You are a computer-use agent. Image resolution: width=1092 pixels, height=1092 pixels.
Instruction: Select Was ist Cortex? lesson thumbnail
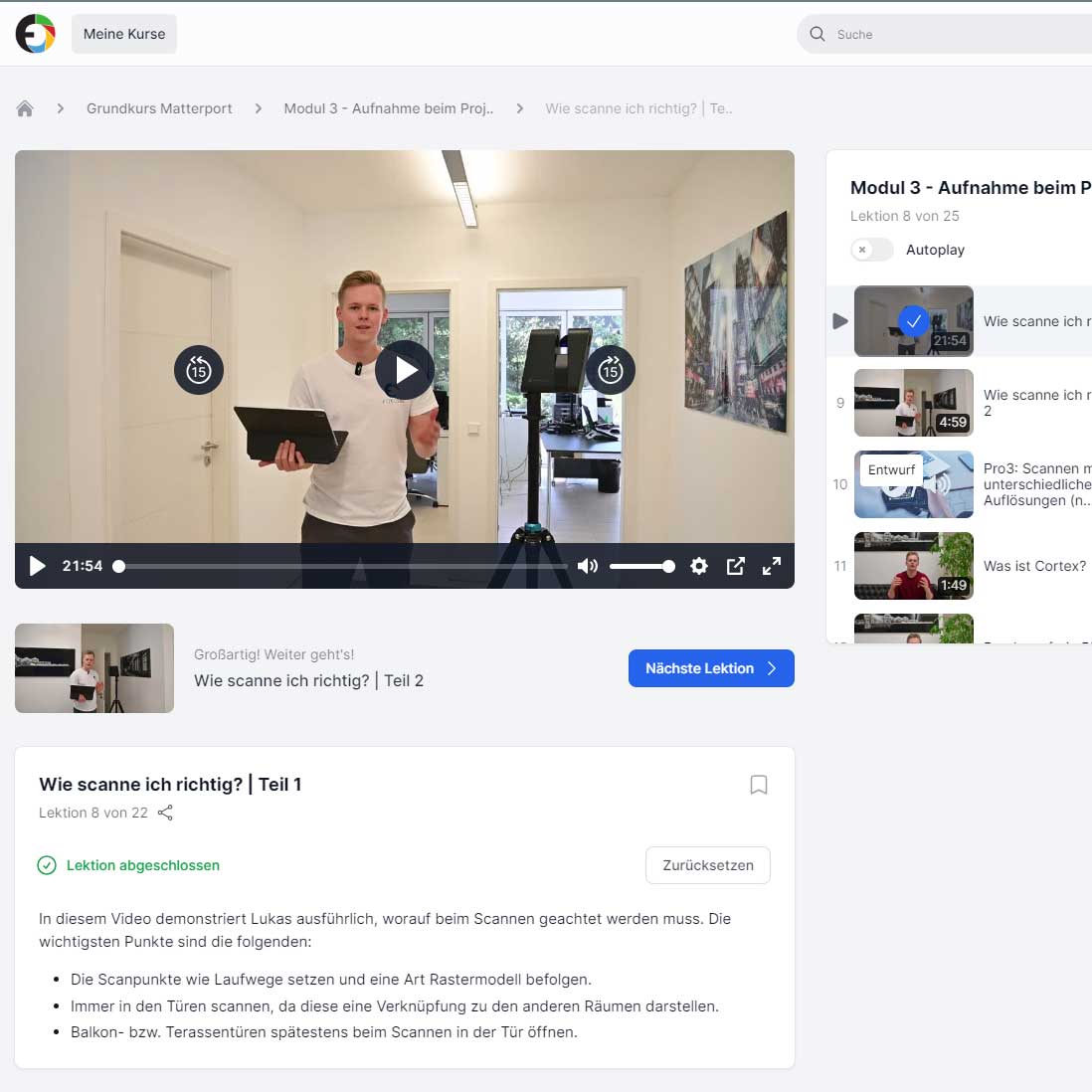pos(913,566)
